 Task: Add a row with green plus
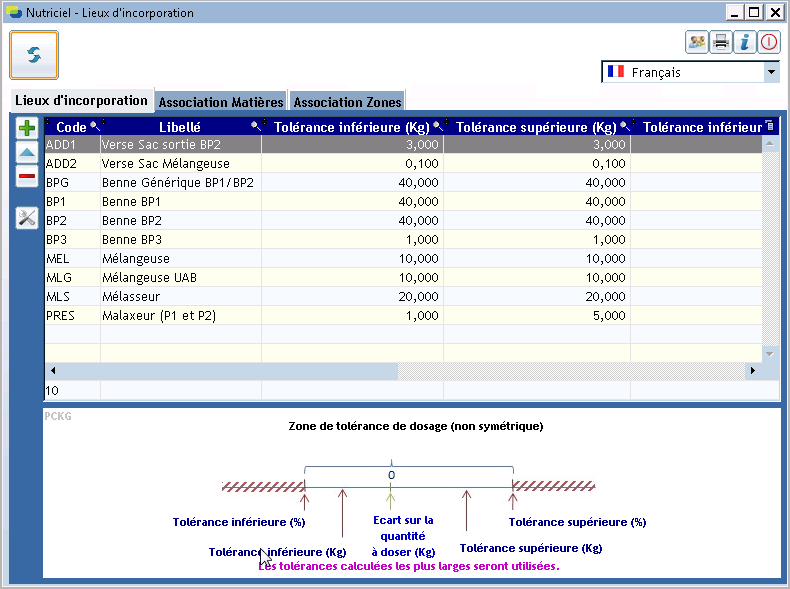27,128
